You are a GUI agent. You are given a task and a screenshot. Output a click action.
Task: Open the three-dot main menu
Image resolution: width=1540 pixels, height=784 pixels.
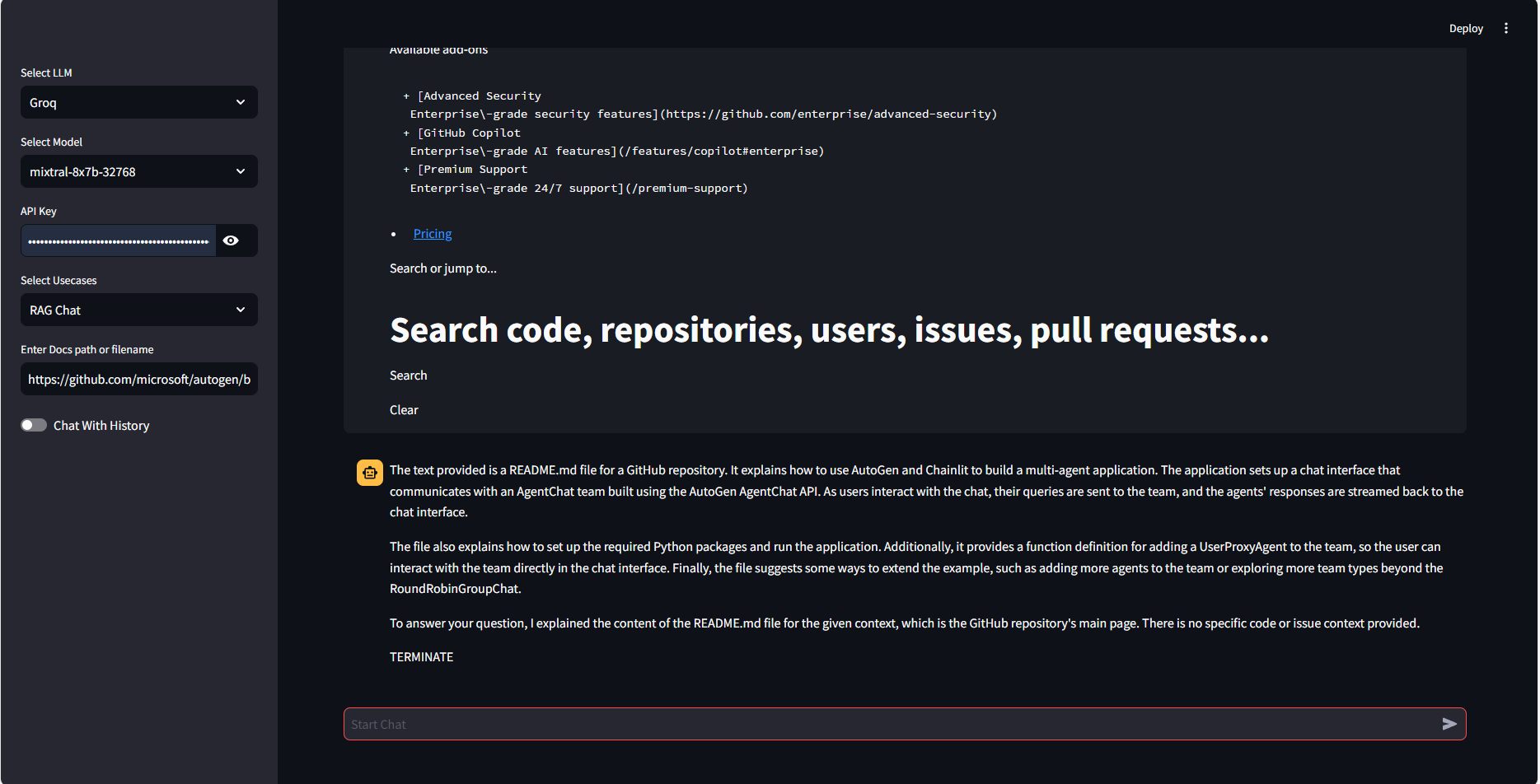click(1506, 28)
